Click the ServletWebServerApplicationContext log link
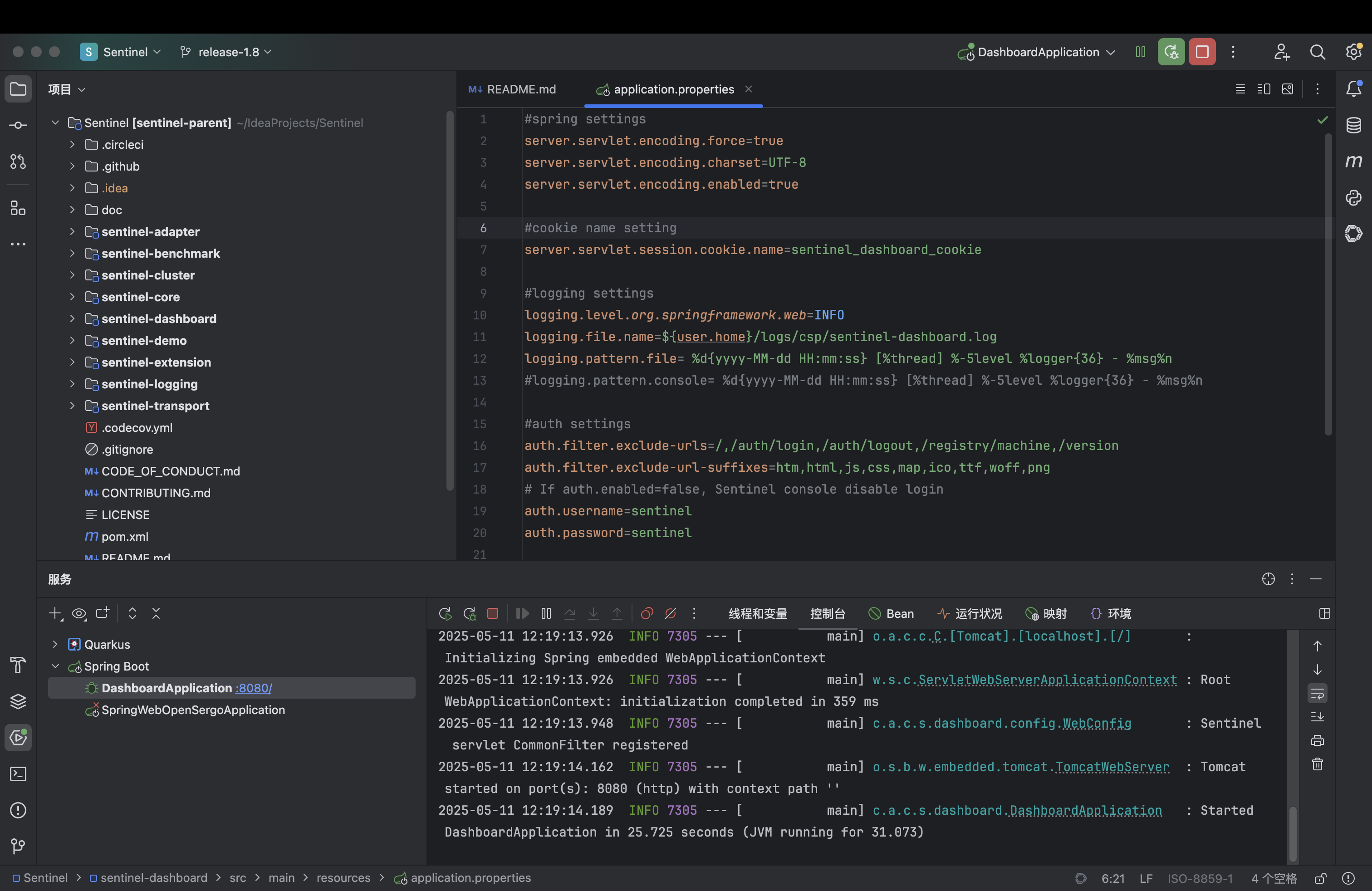The image size is (1372, 891). click(x=1047, y=680)
